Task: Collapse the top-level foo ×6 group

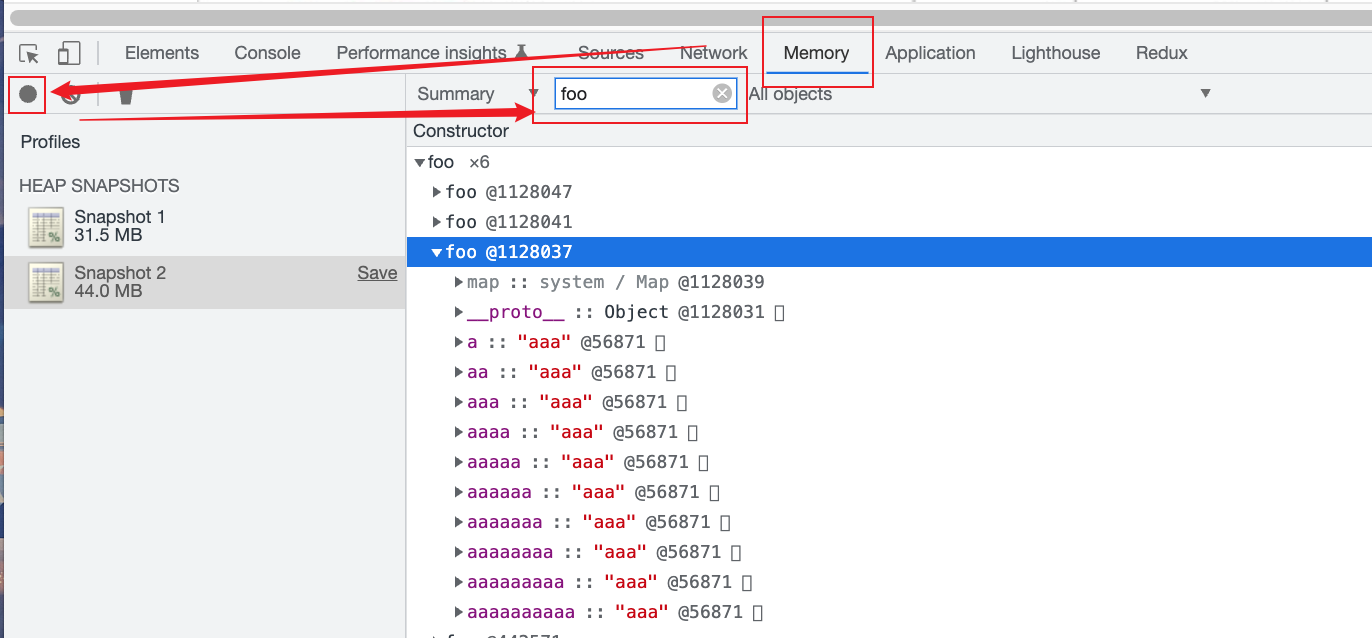Action: pos(418,163)
